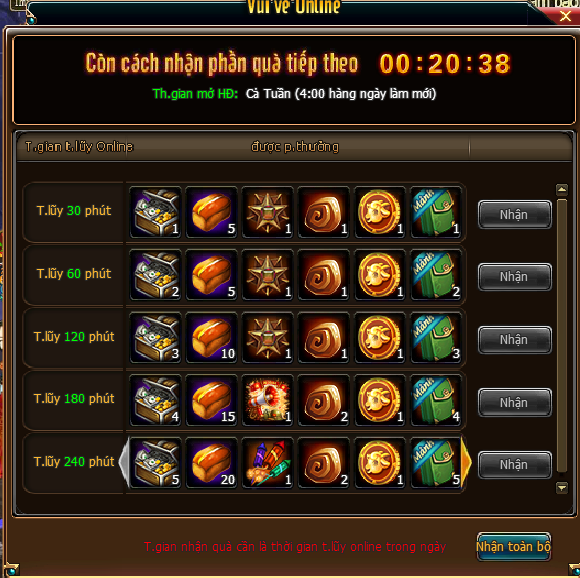Close the Vui vẻ Online window
The height and width of the screenshot is (578, 580).
(565, 16)
